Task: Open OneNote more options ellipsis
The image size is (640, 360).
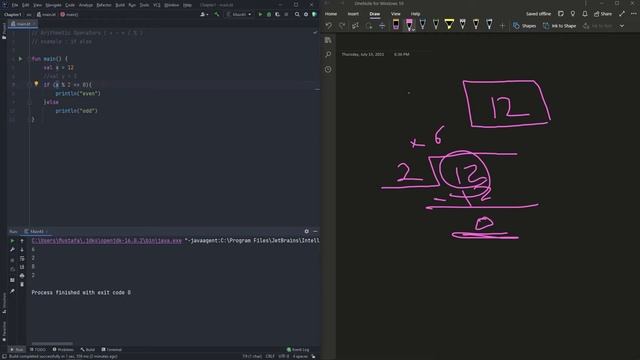Action: (x=633, y=14)
